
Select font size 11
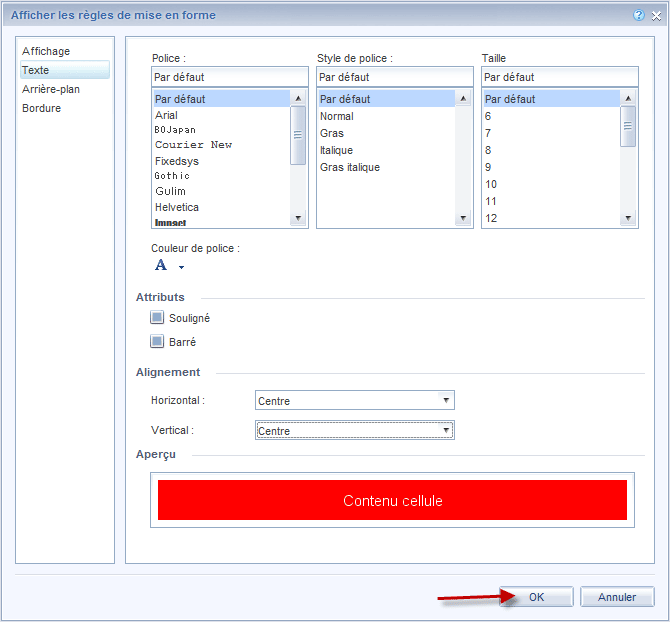click(x=551, y=201)
